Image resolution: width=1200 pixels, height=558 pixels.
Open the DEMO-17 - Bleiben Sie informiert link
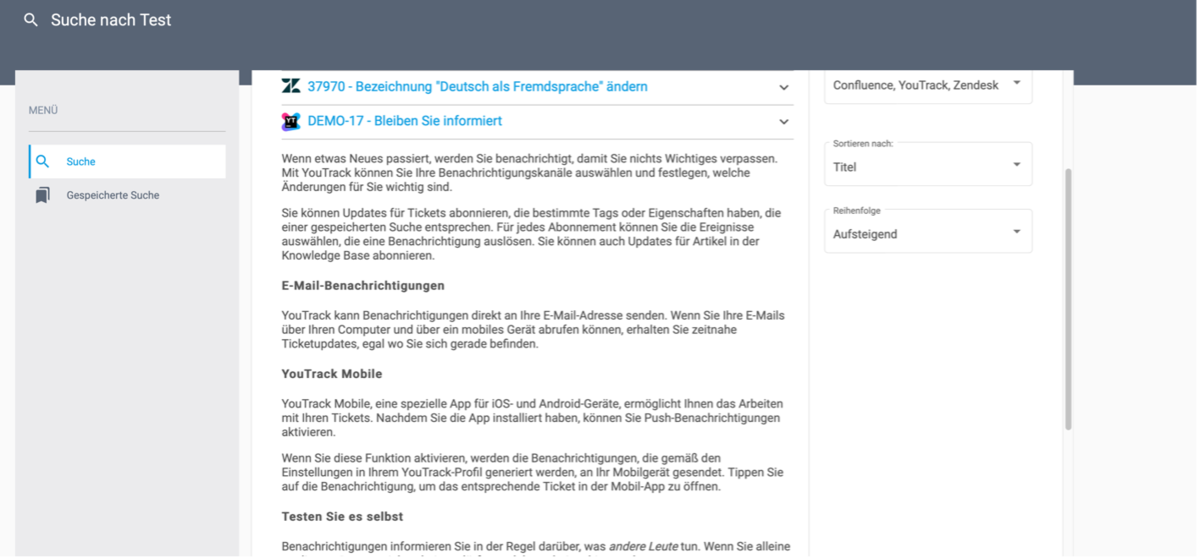(x=405, y=121)
